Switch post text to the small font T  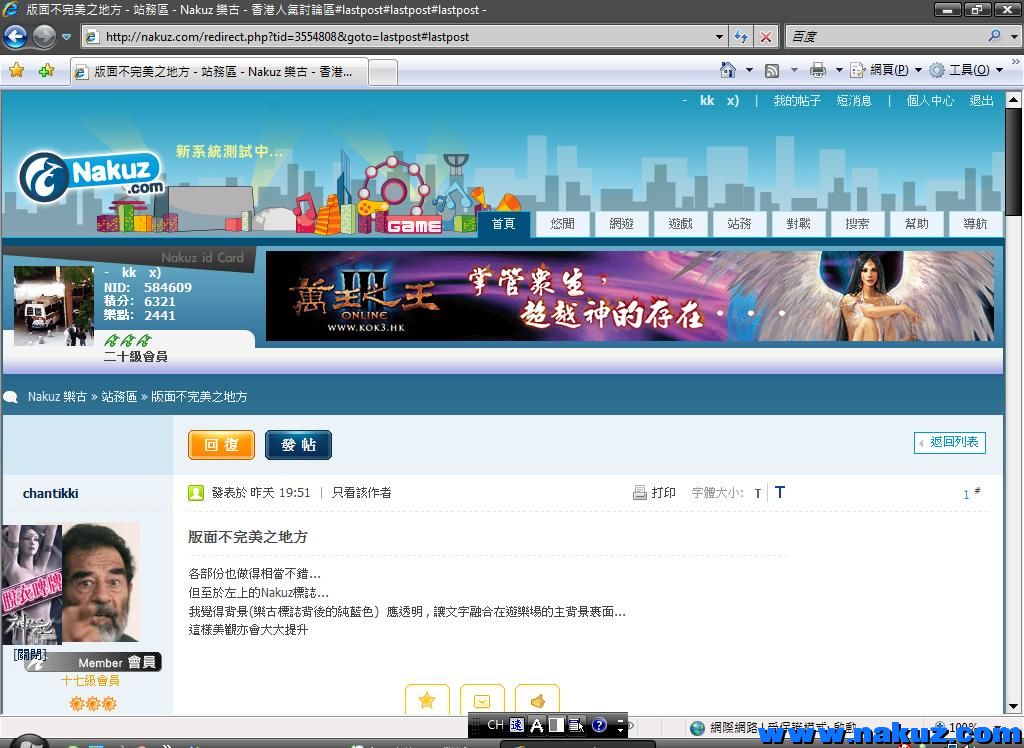pyautogui.click(x=758, y=493)
